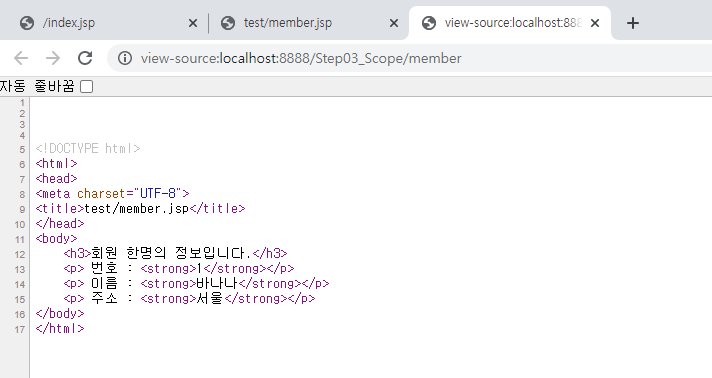This screenshot has height=378, width=712.
Task: Click the strong value 서울
Action: click(210, 298)
